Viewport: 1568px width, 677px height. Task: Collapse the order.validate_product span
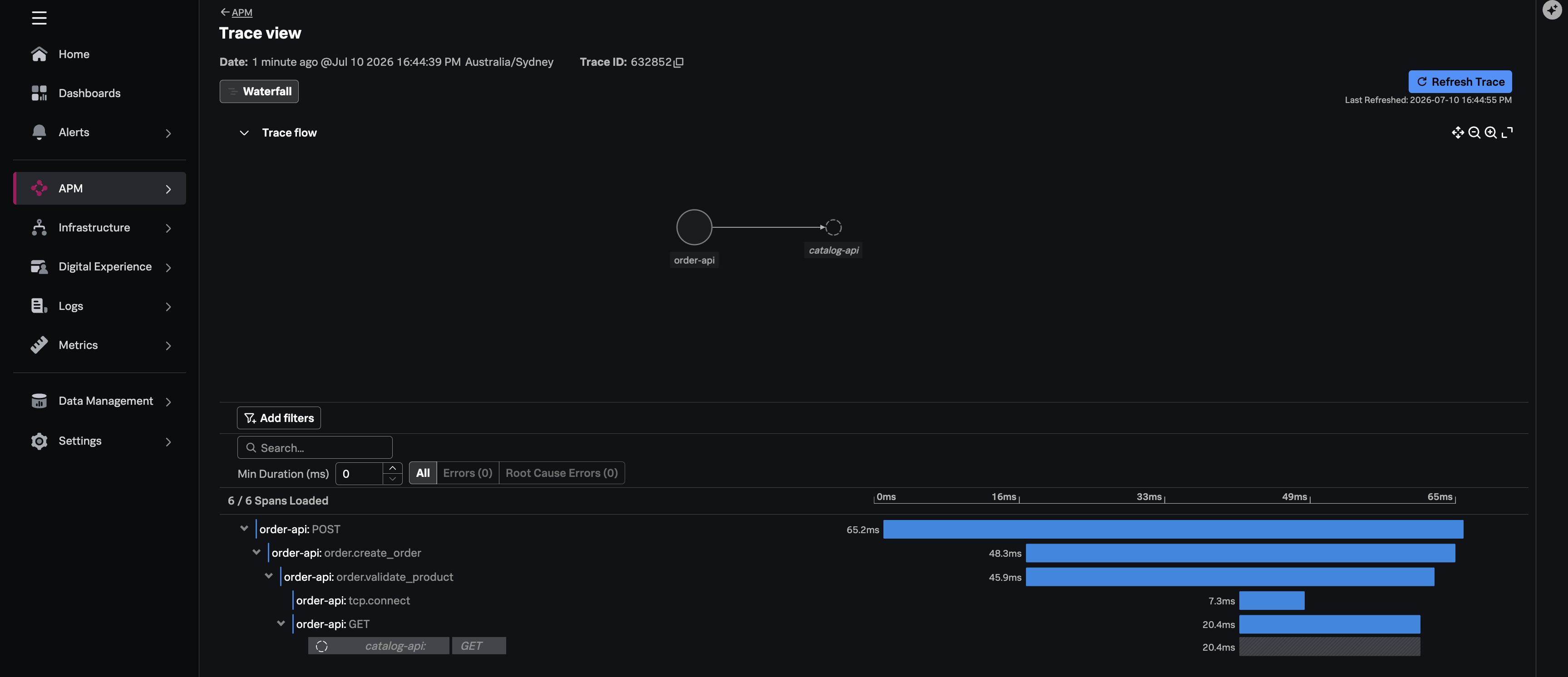268,576
